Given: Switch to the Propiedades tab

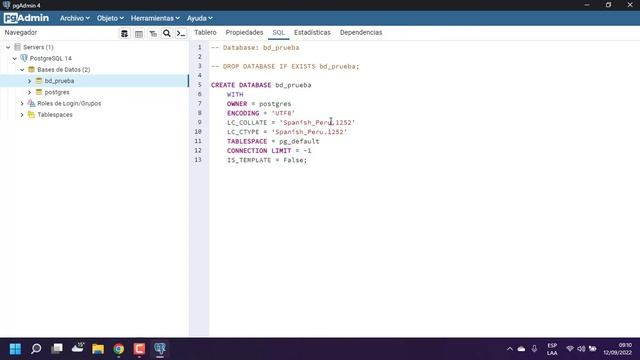Looking at the screenshot, I should point(244,33).
